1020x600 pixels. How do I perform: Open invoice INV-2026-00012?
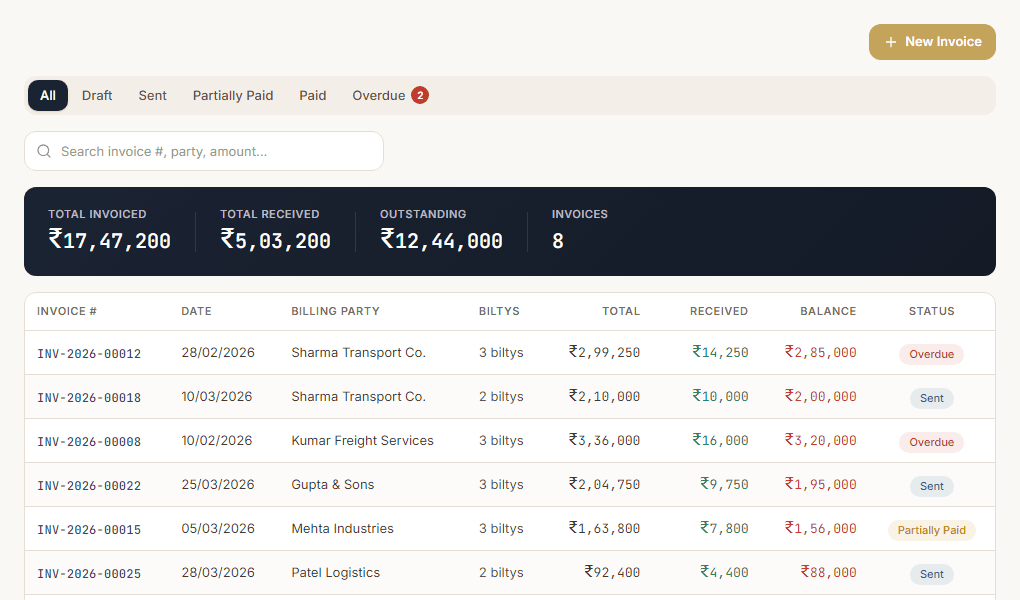point(89,354)
